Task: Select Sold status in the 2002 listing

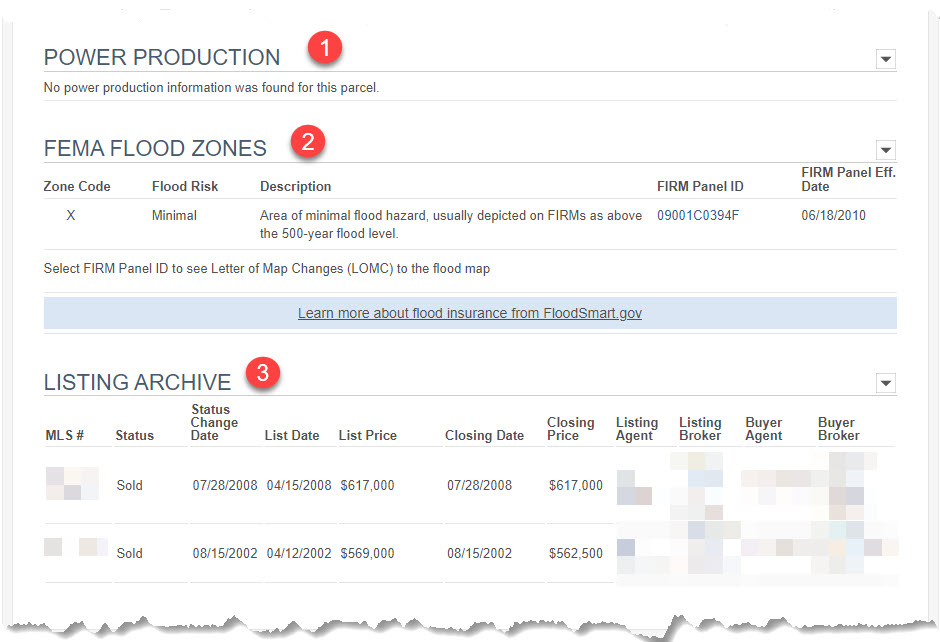Action: pyautogui.click(x=129, y=553)
